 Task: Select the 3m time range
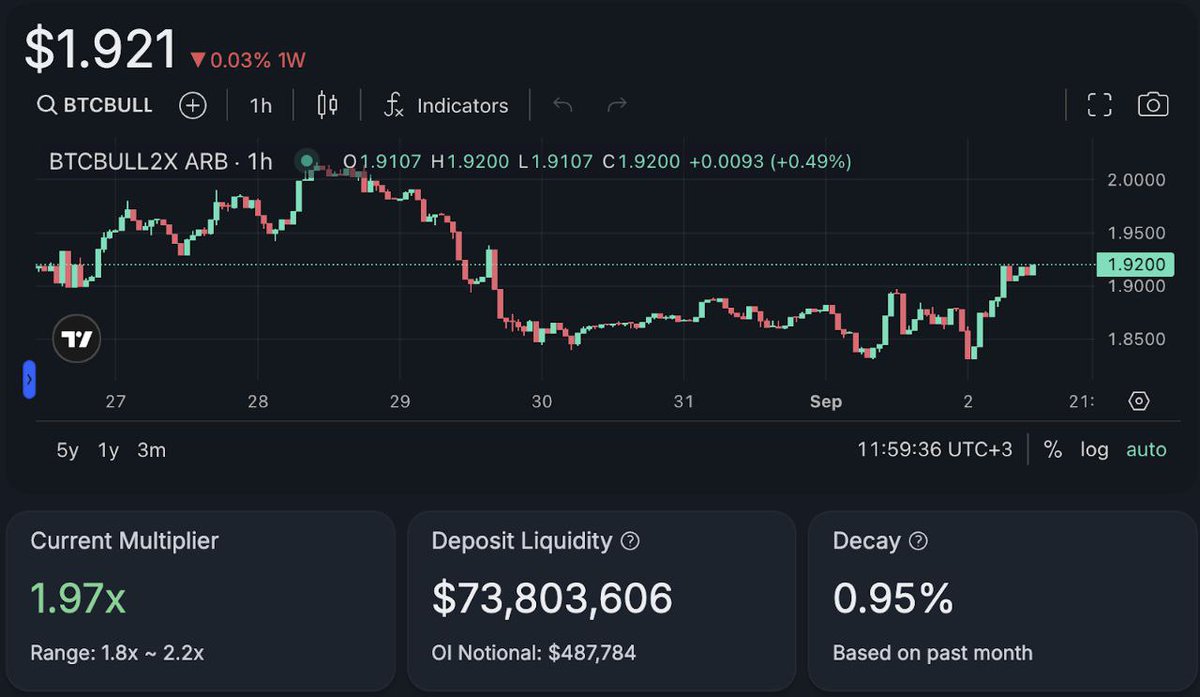[152, 451]
